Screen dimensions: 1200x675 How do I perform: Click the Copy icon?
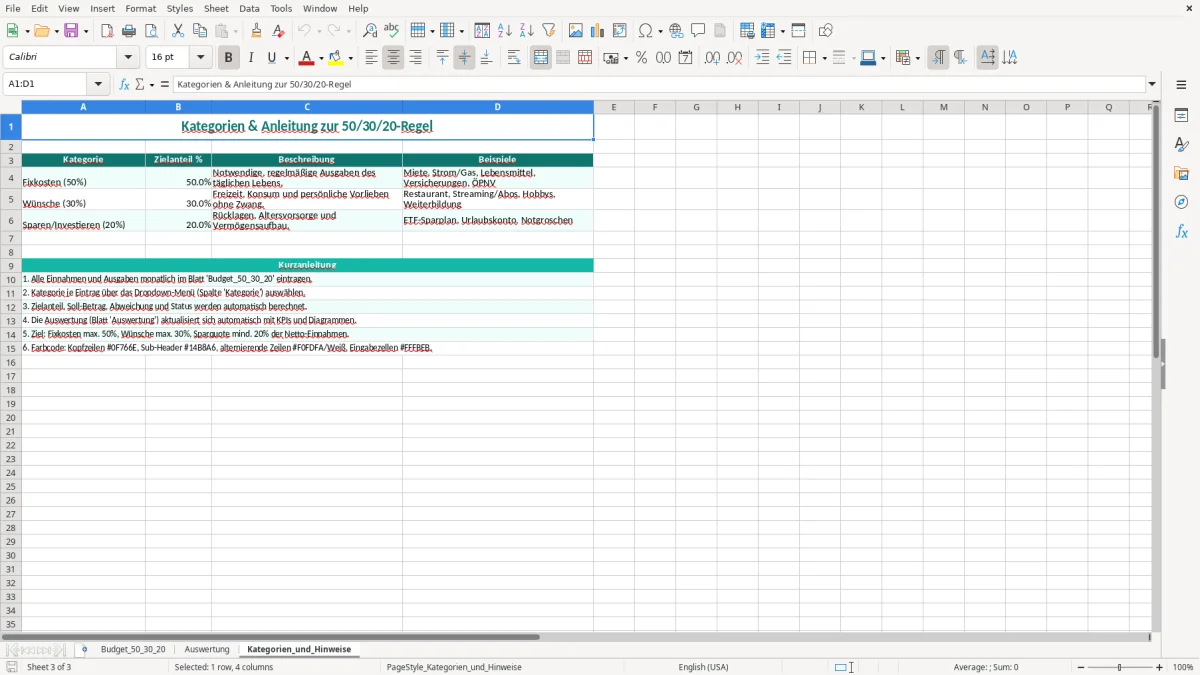(200, 31)
